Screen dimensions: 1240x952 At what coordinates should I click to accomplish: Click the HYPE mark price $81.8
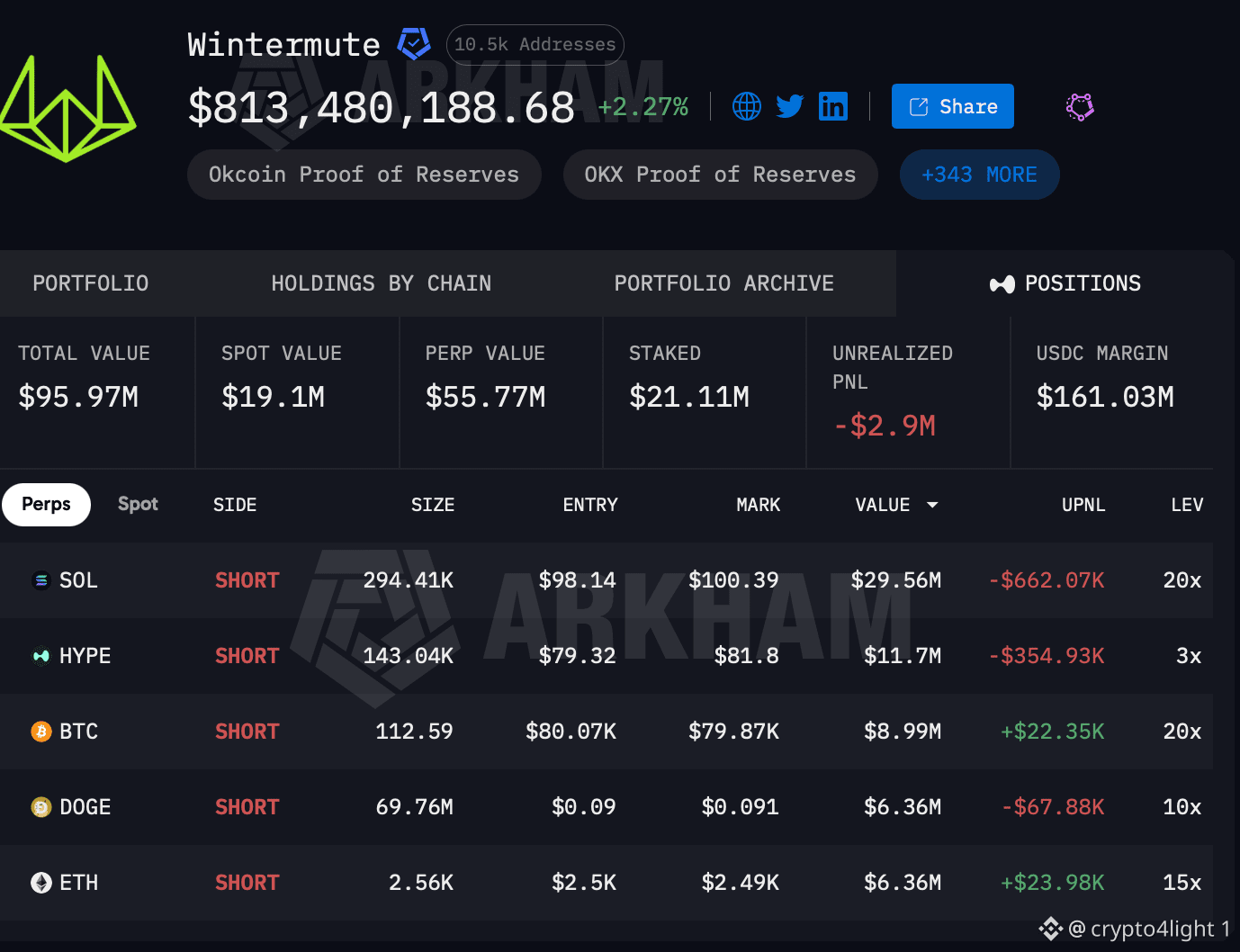[747, 656]
